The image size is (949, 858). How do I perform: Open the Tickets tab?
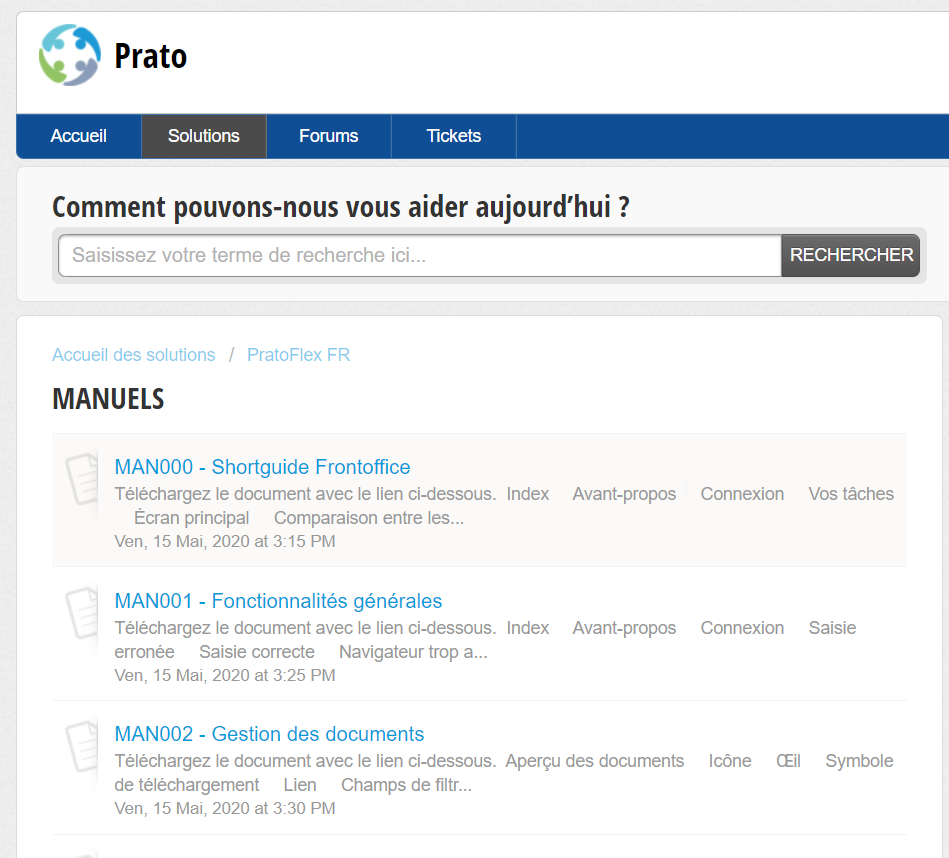coord(454,136)
